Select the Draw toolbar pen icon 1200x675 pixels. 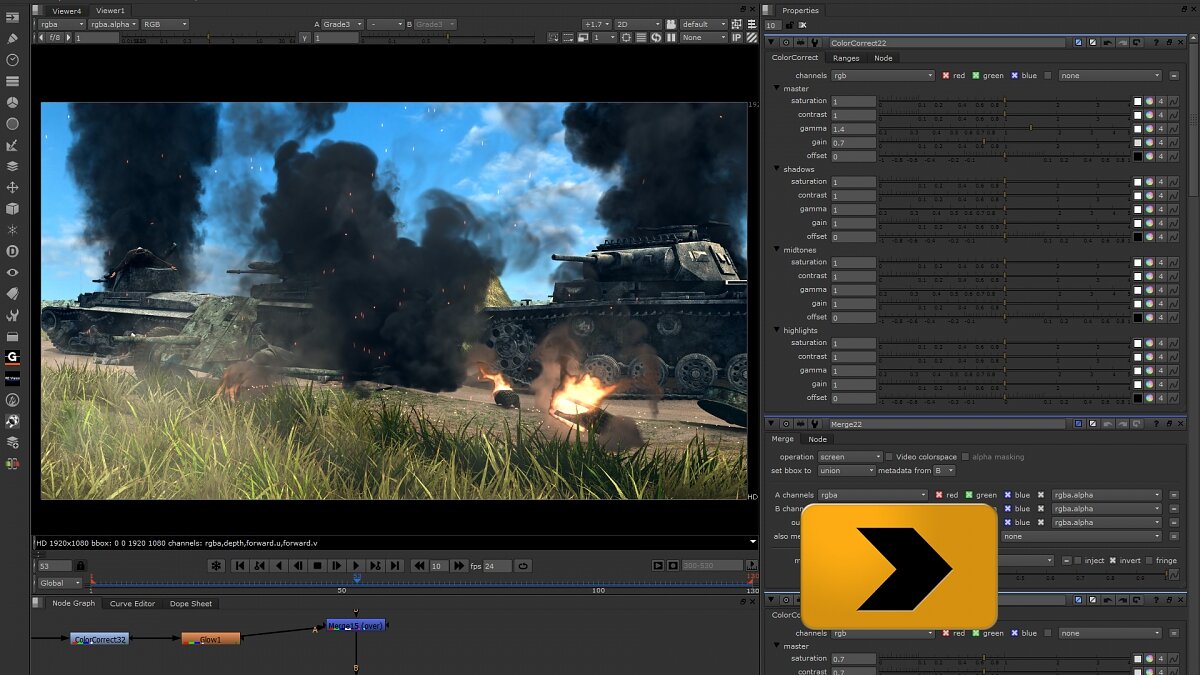[13, 38]
